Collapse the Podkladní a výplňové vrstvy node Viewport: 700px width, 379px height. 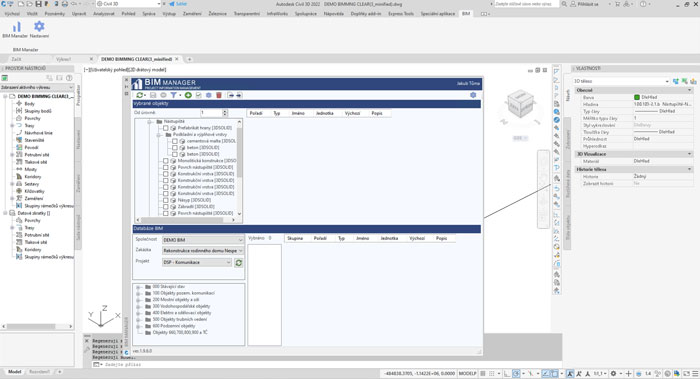point(158,134)
